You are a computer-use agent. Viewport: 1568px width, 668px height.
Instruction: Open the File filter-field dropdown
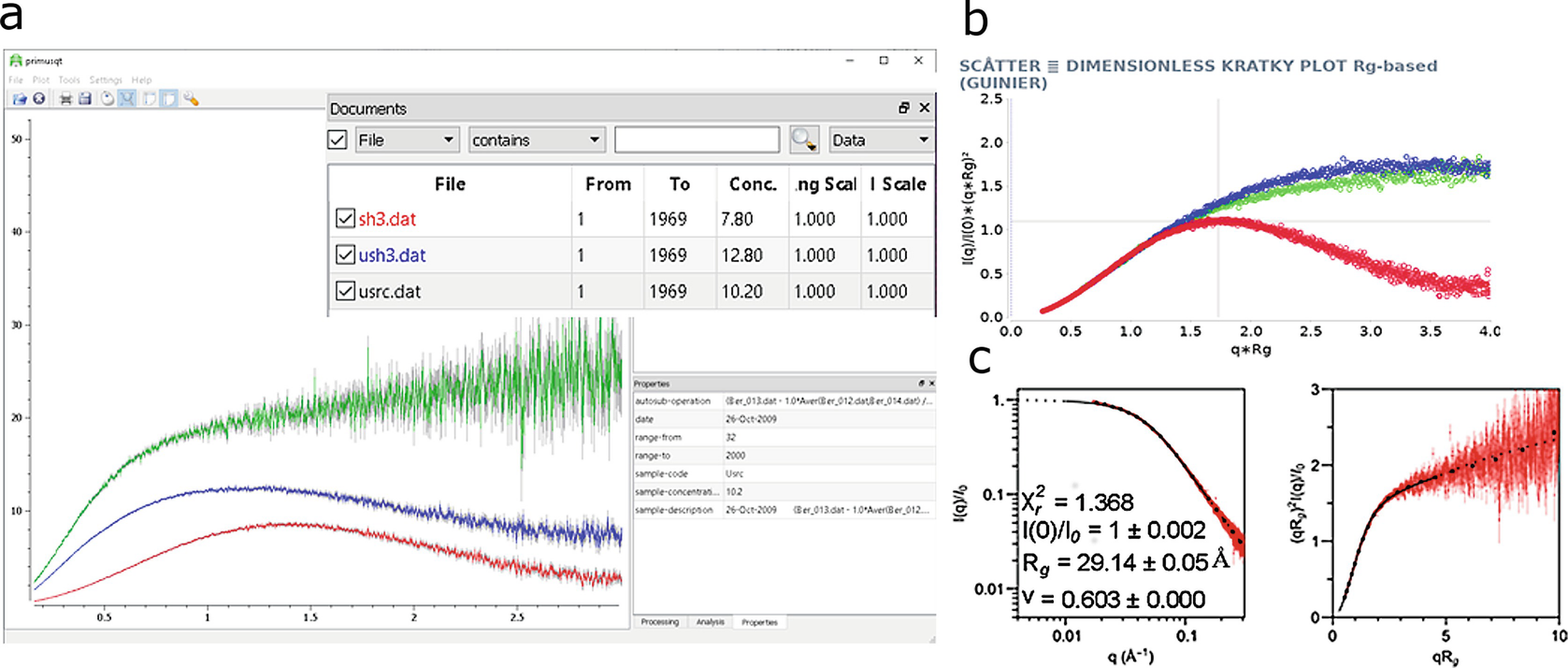[407, 139]
